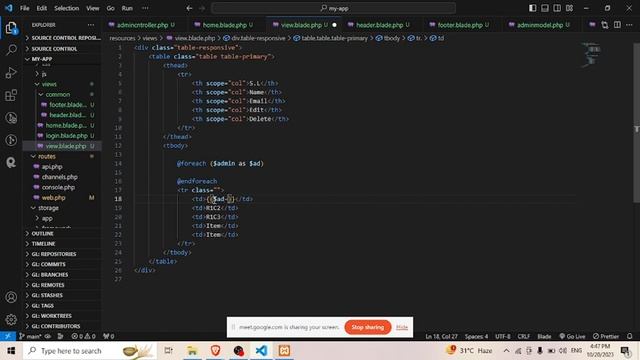
Task: Open the Run menu
Action: [127, 8]
